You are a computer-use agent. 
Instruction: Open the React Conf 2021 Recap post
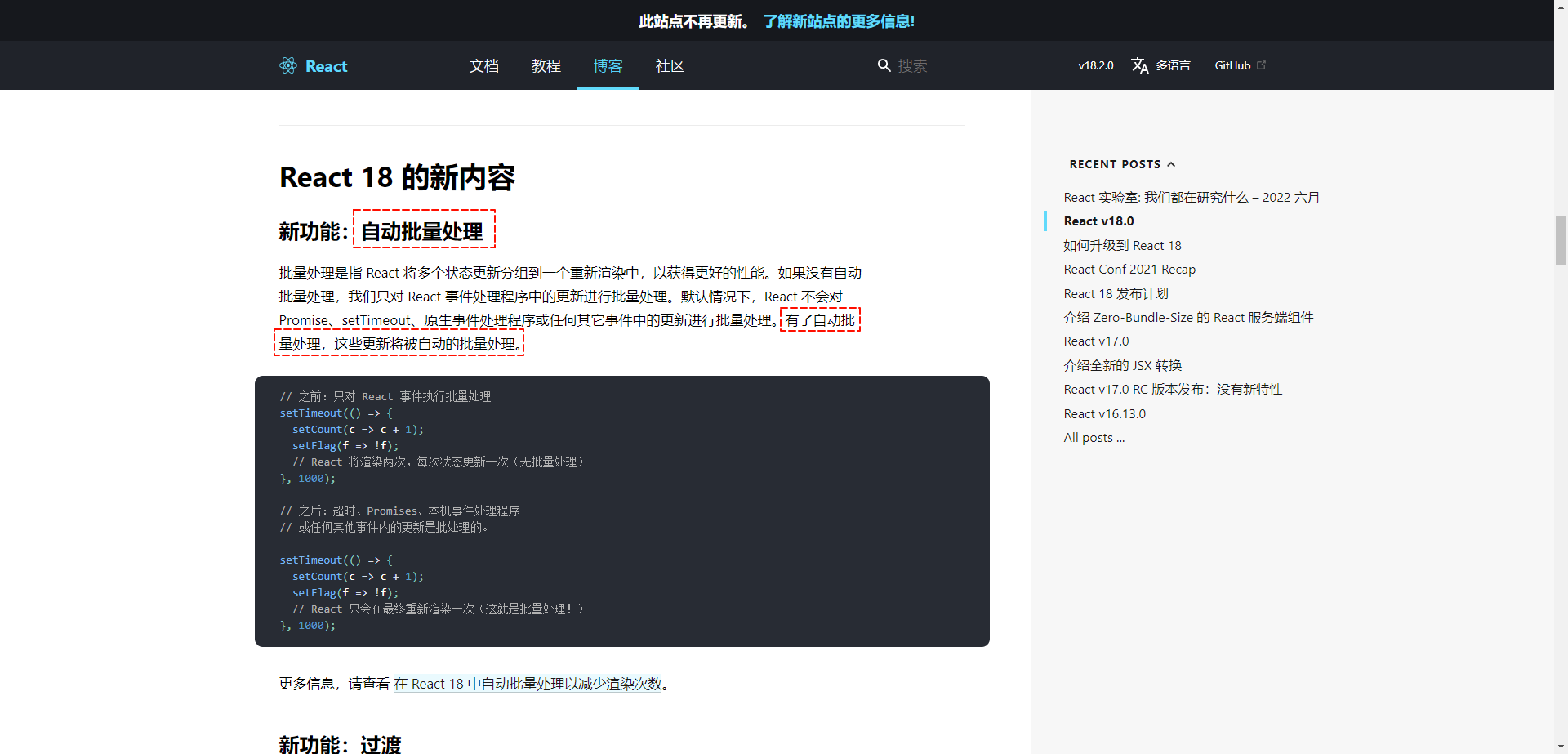pyautogui.click(x=1129, y=270)
